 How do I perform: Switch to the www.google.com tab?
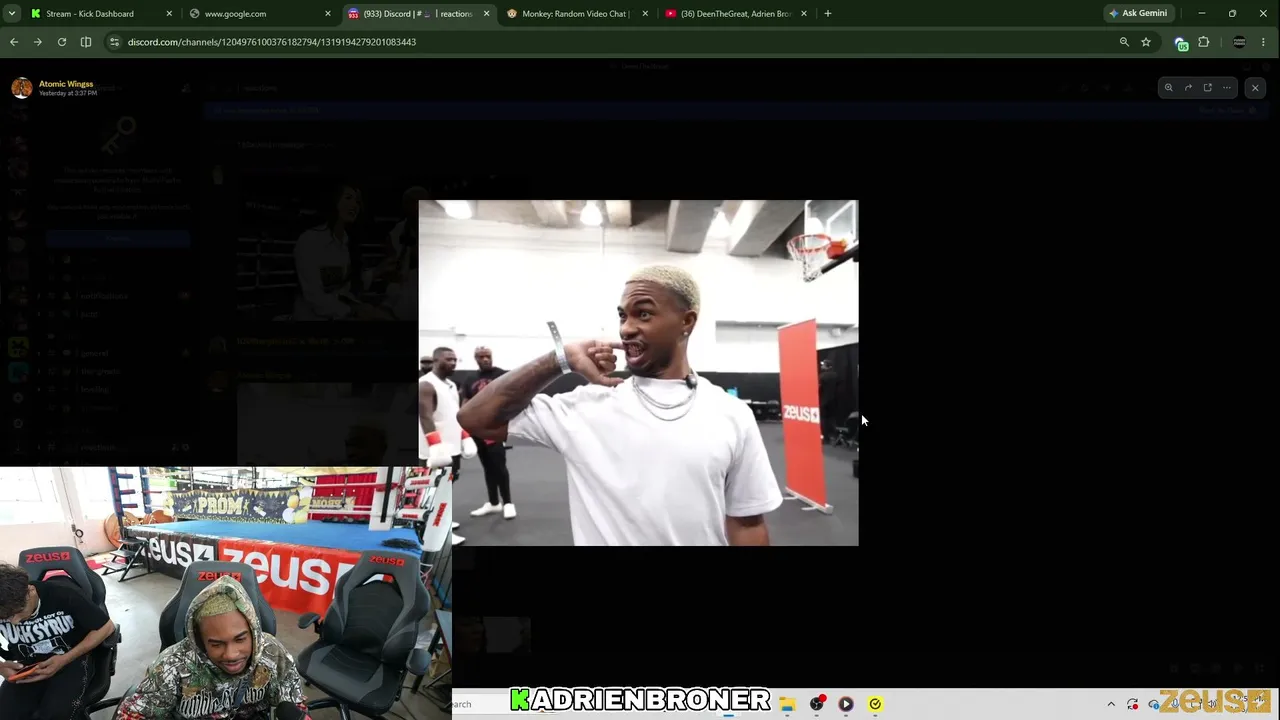click(261, 14)
